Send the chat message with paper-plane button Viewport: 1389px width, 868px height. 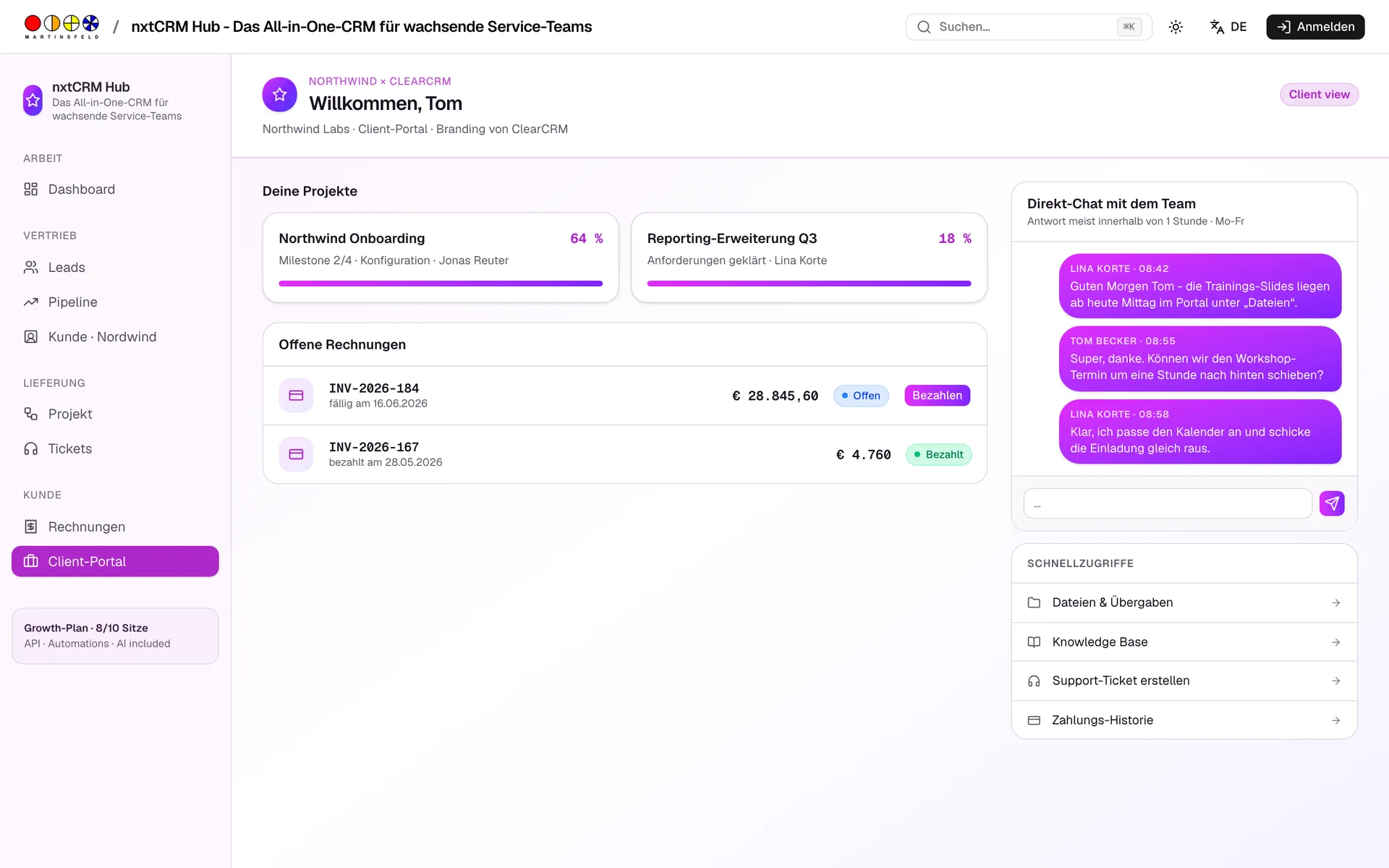click(x=1332, y=503)
